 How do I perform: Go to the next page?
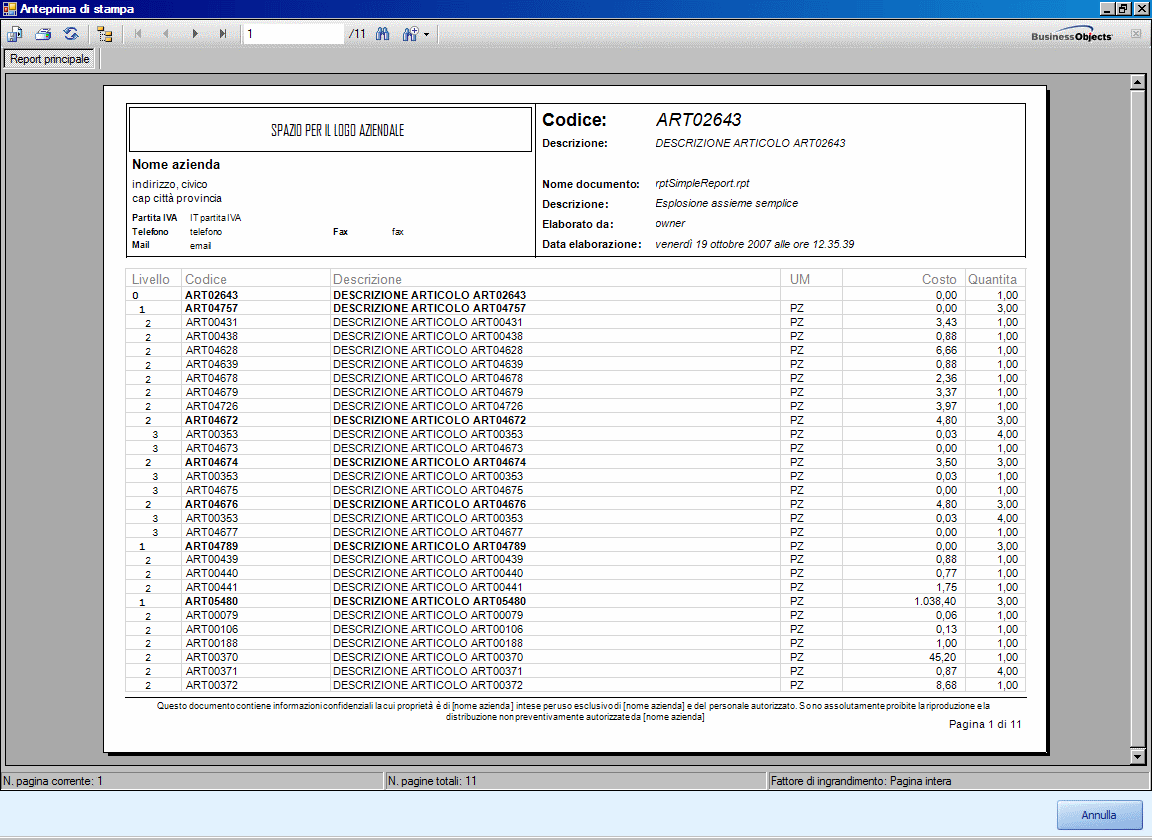tap(195, 34)
